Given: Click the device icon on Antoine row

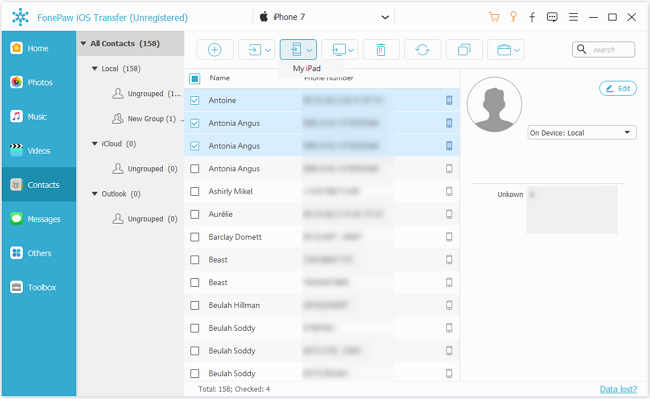Looking at the screenshot, I should [449, 100].
